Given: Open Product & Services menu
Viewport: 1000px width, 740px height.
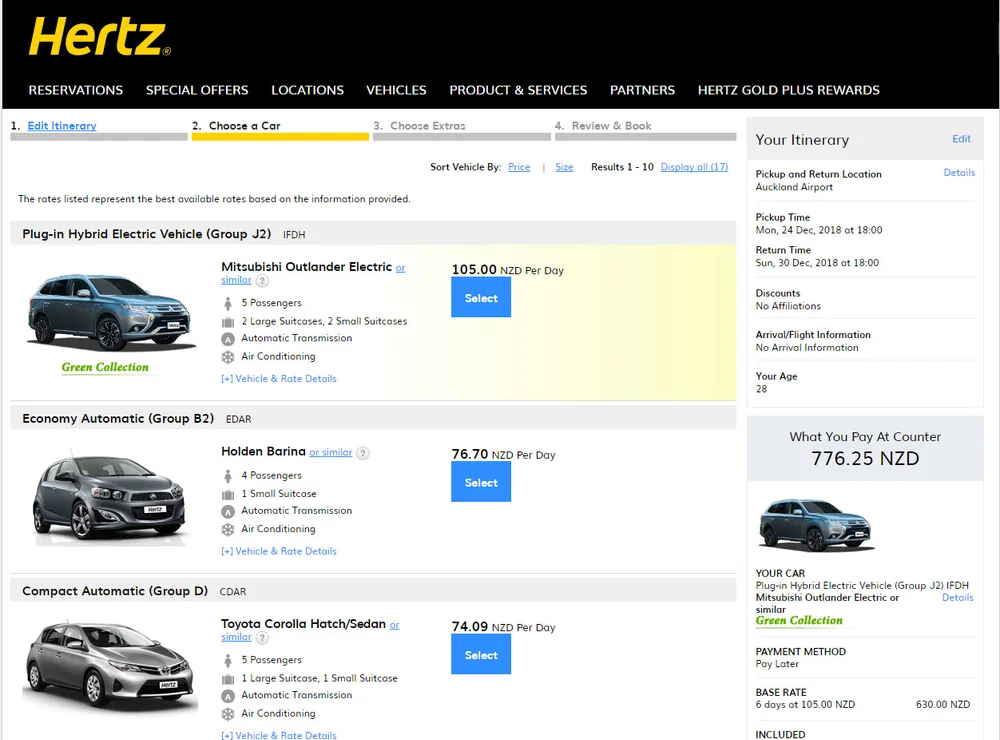Looking at the screenshot, I should pos(518,90).
